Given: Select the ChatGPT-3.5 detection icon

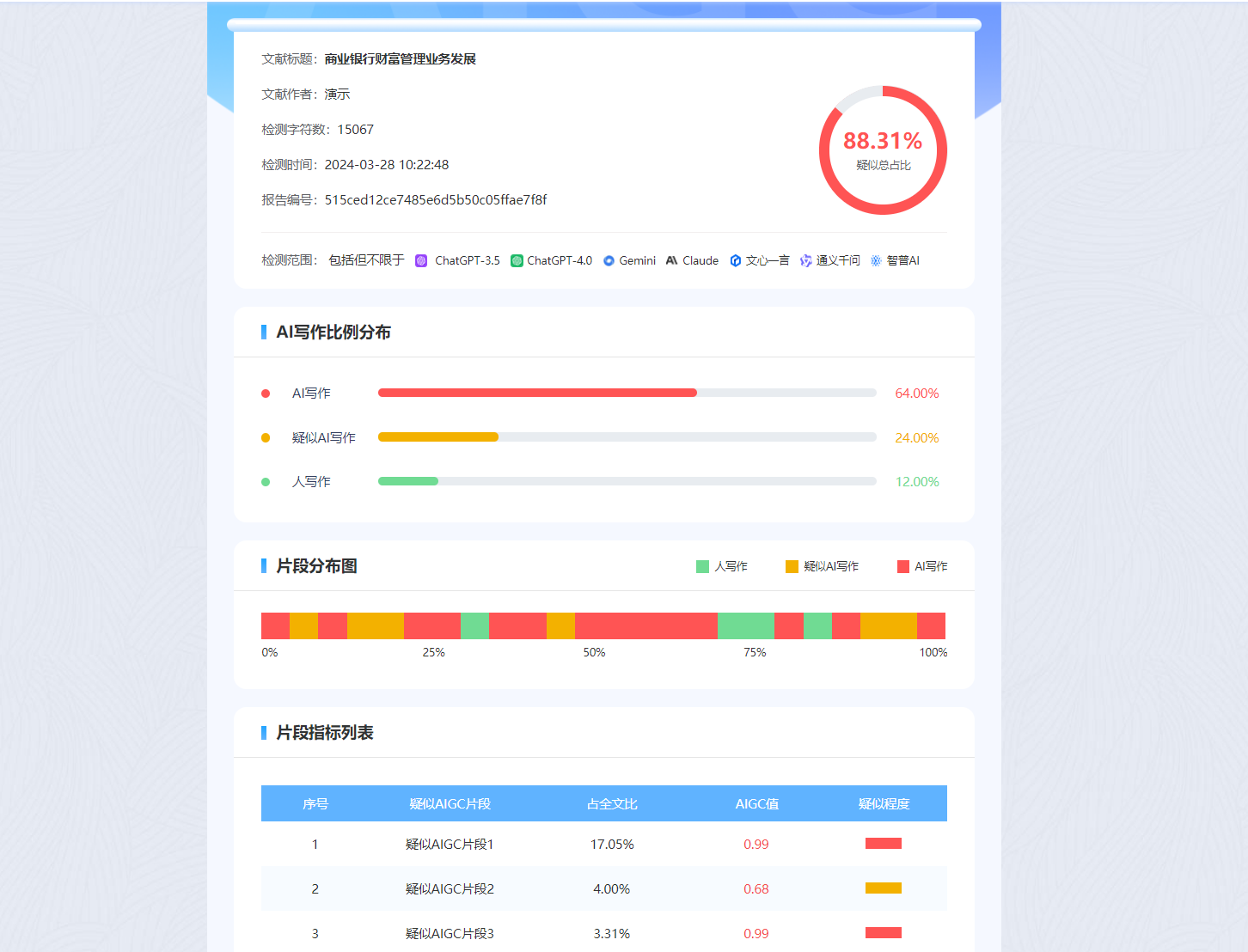Looking at the screenshot, I should pyautogui.click(x=421, y=260).
